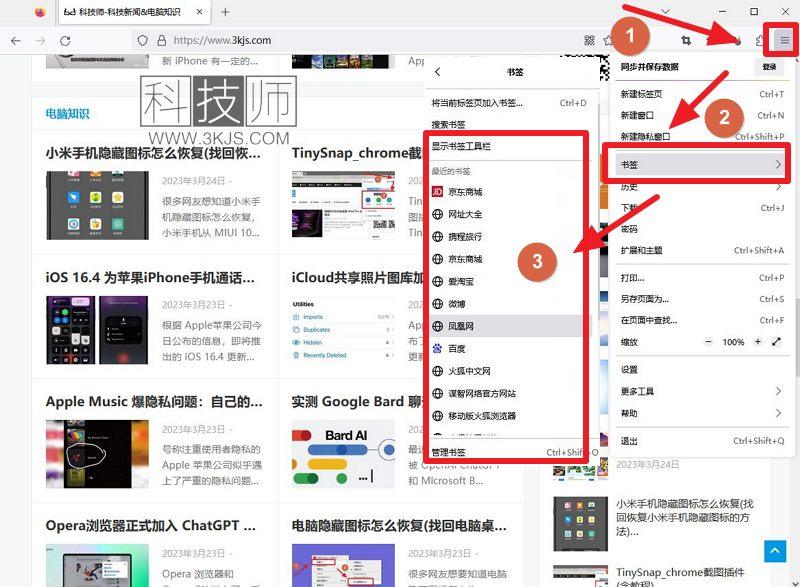Choose 退出 to quit Firefox

702,441
